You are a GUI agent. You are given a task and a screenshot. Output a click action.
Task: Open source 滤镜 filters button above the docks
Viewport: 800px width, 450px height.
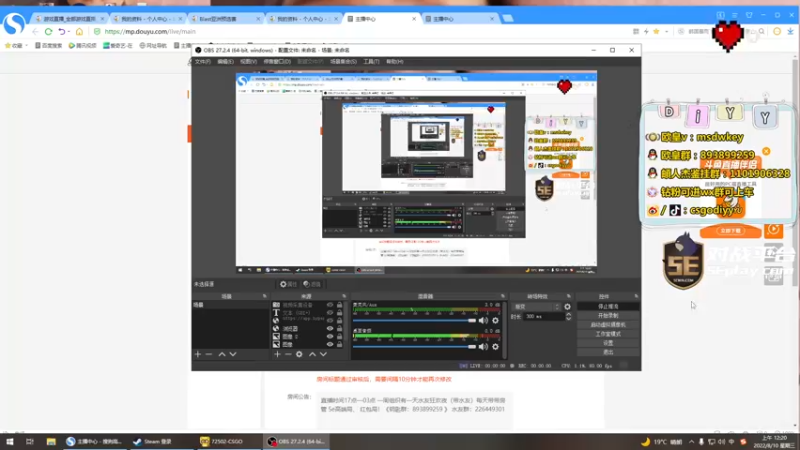[312, 284]
